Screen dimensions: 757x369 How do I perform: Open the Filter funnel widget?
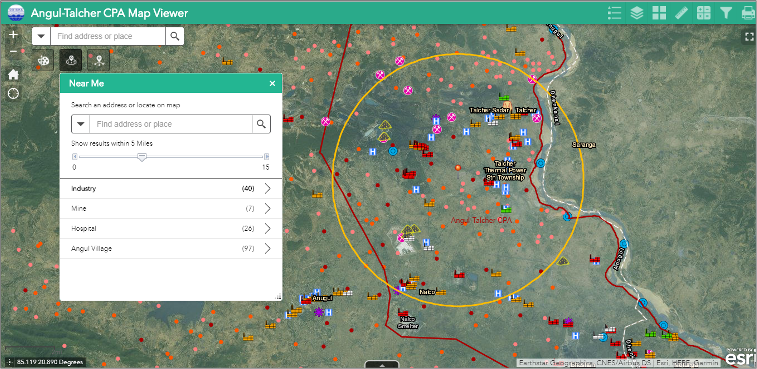[x=726, y=13]
